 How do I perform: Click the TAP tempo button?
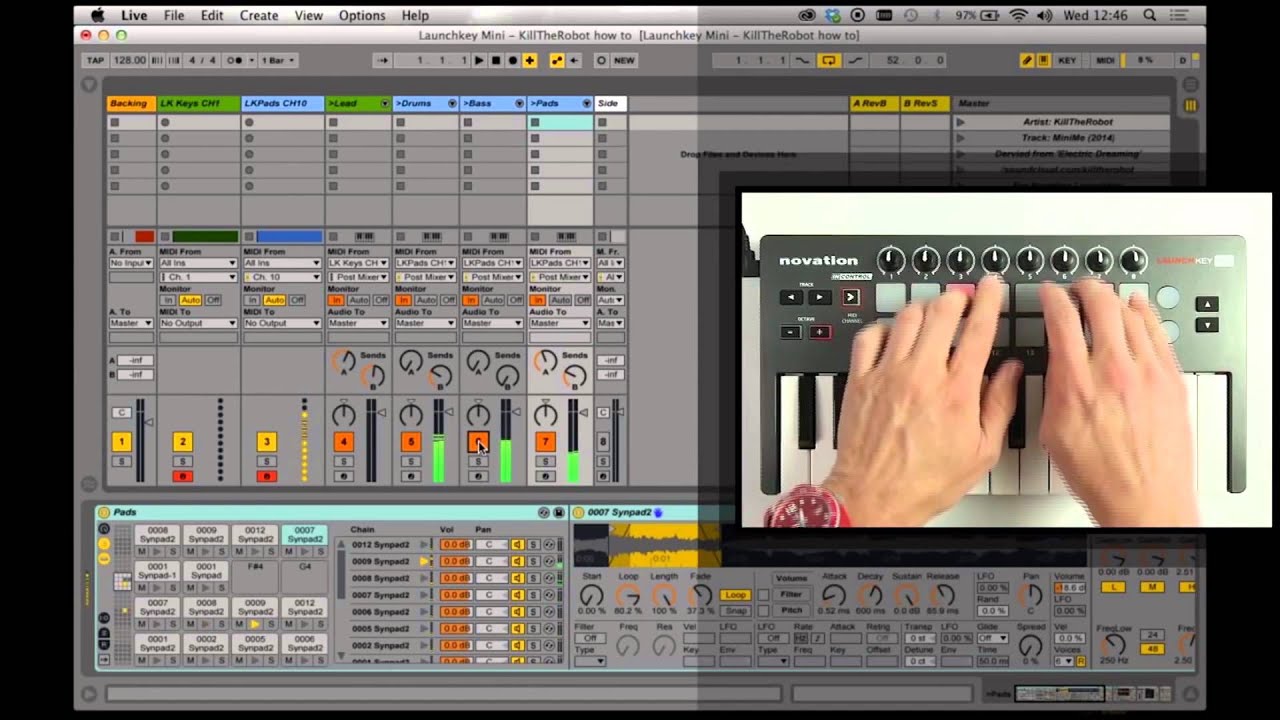click(x=95, y=60)
